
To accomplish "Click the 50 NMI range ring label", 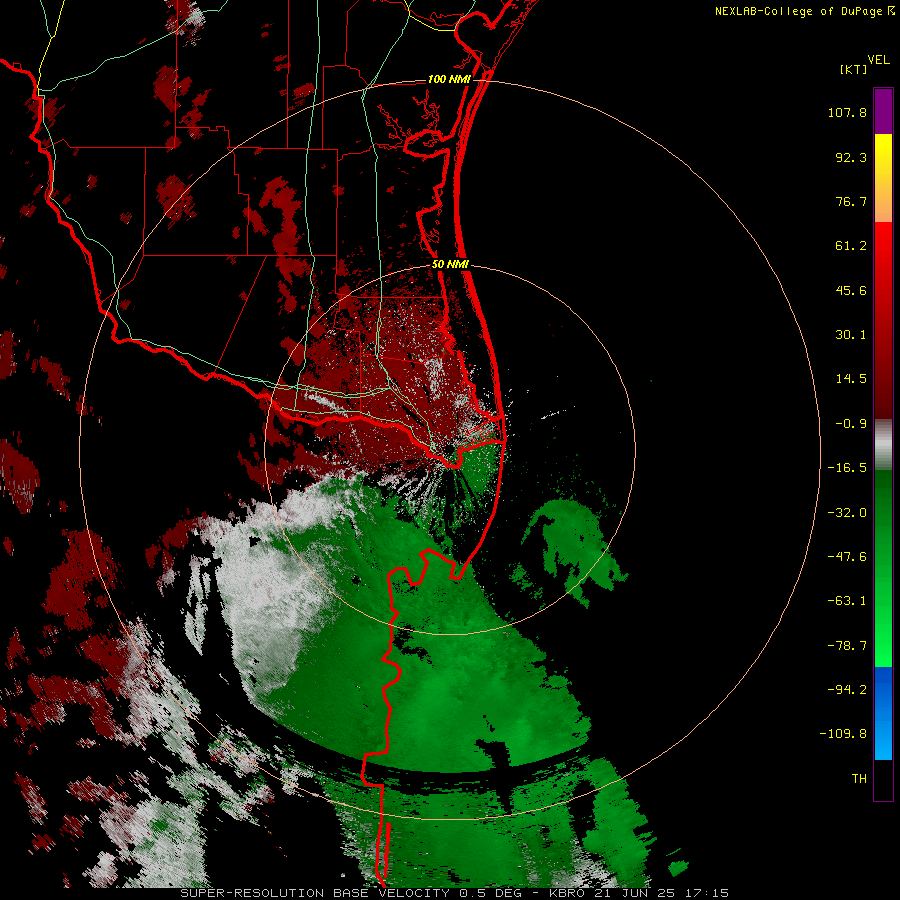I will click(450, 264).
